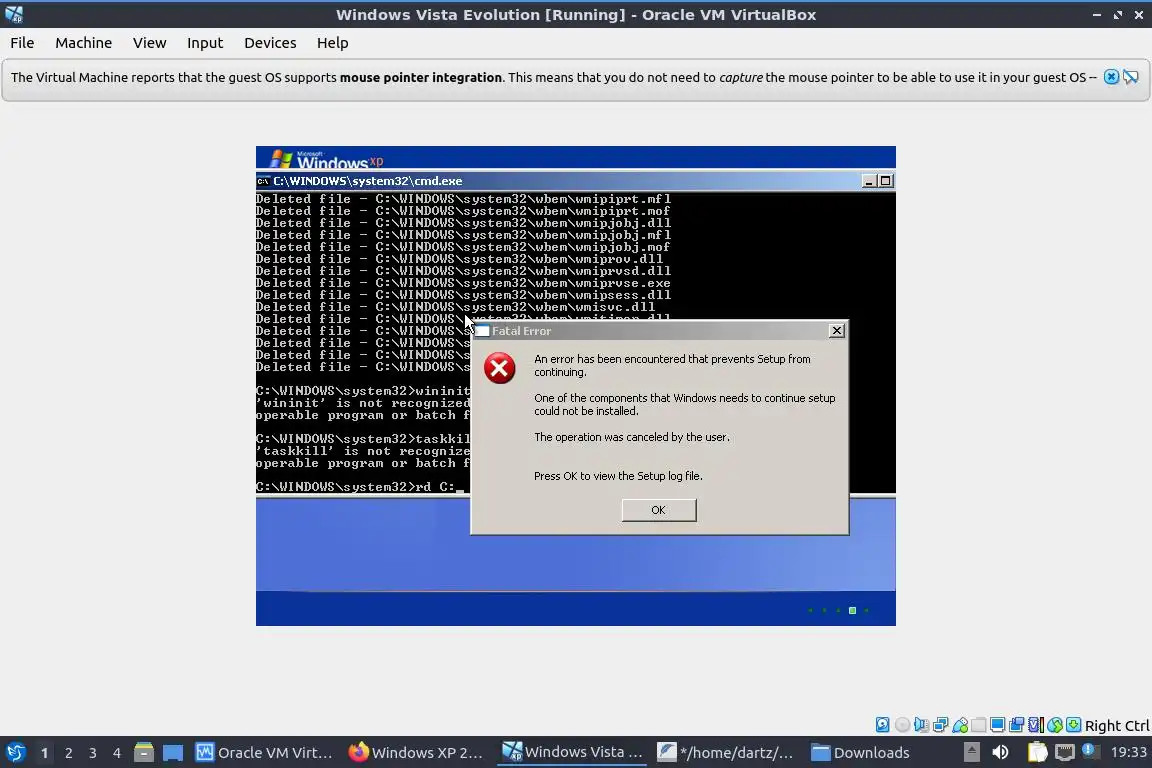Click the keyboard capture green arrow icon

click(1073, 725)
